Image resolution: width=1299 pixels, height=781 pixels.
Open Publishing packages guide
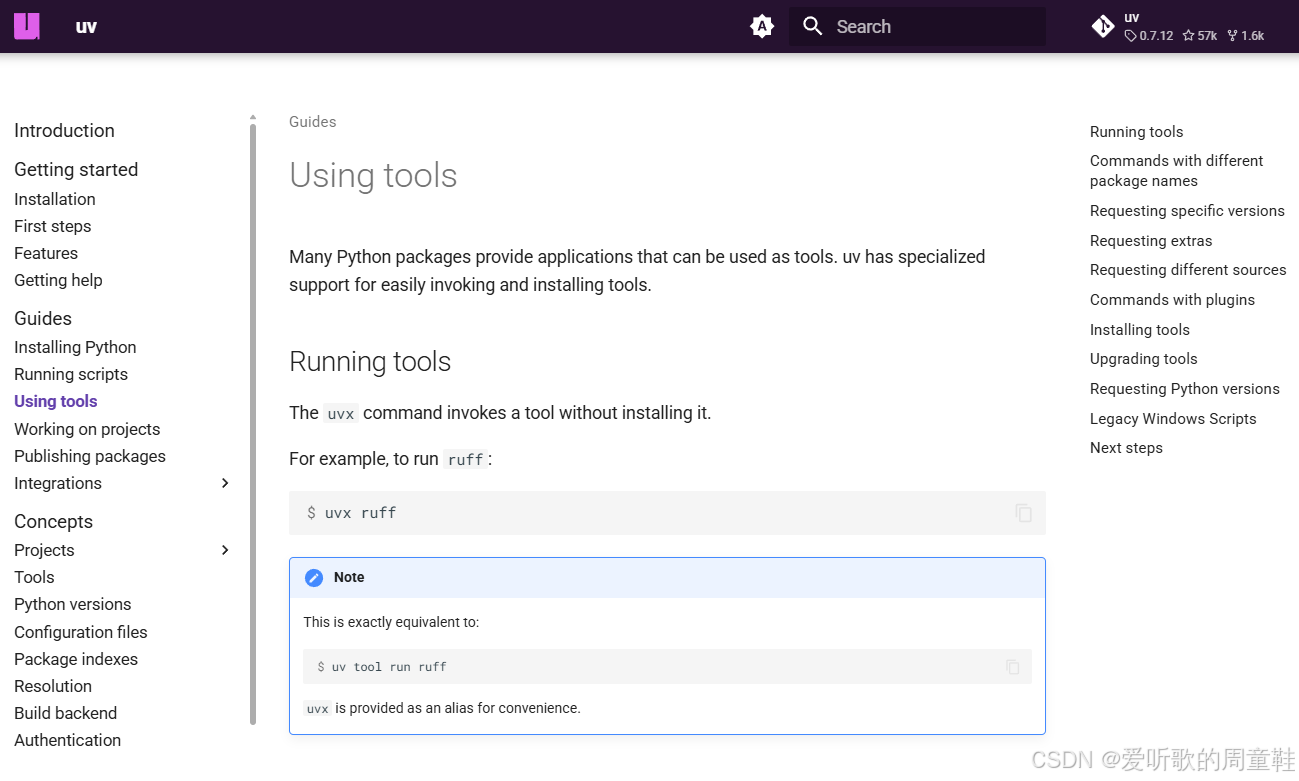pos(90,457)
